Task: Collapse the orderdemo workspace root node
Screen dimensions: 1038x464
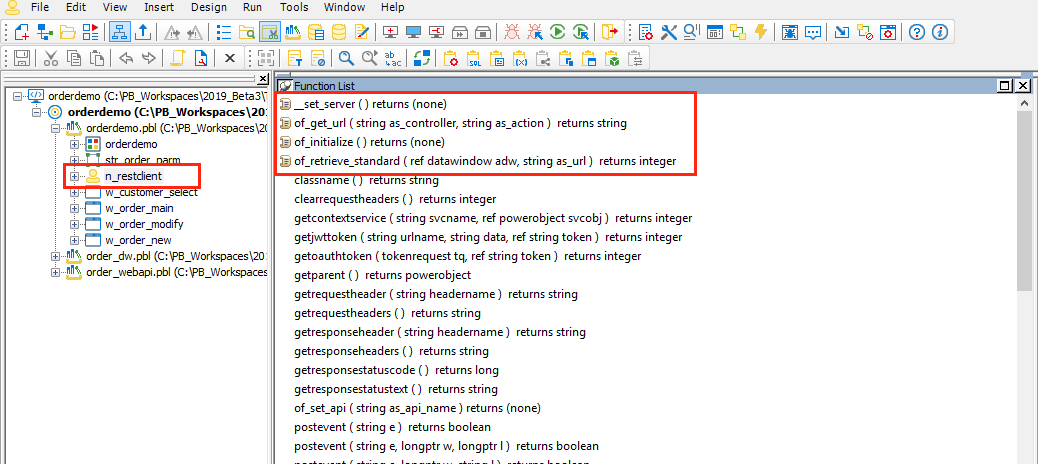Action: coord(17,96)
